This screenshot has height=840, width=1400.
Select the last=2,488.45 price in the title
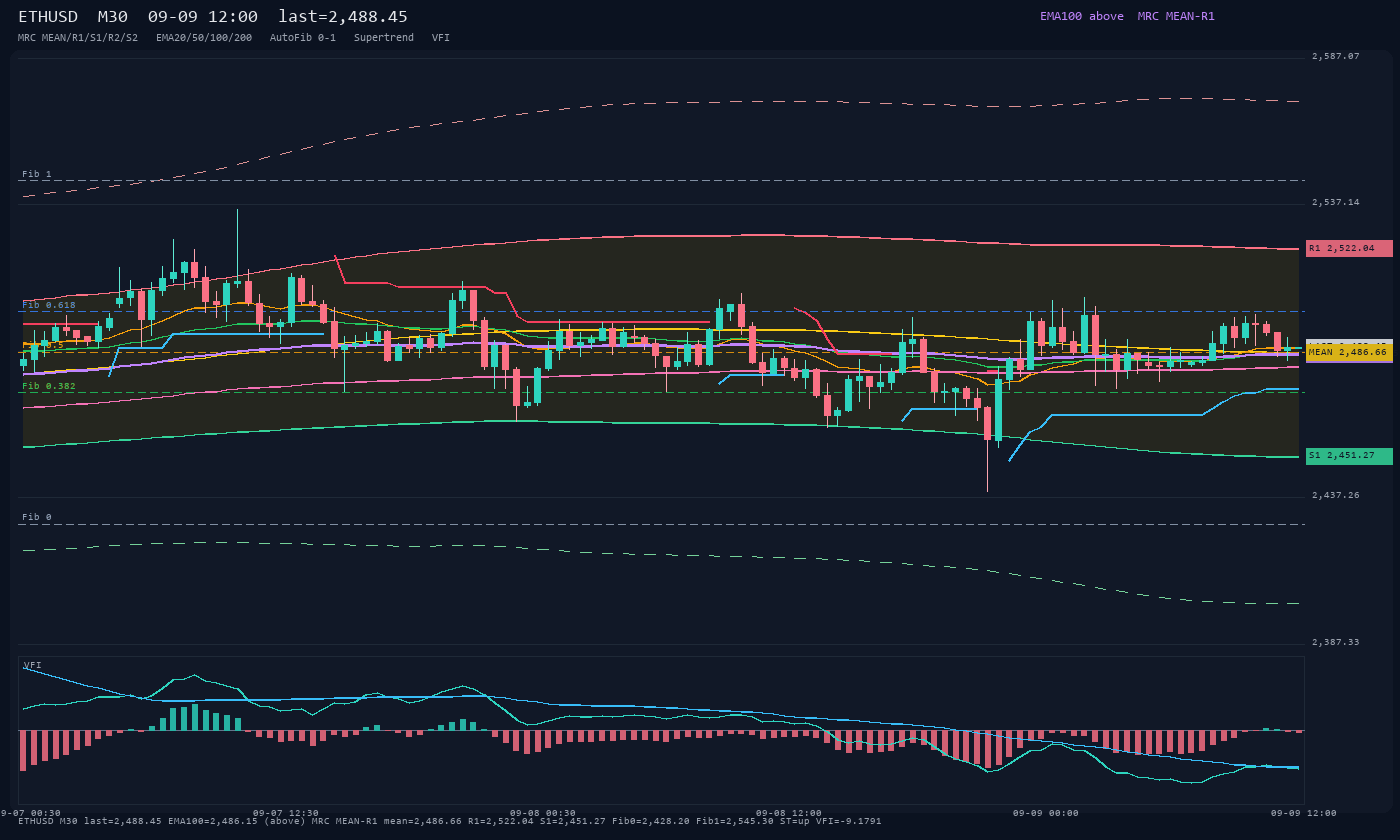pyautogui.click(x=343, y=17)
